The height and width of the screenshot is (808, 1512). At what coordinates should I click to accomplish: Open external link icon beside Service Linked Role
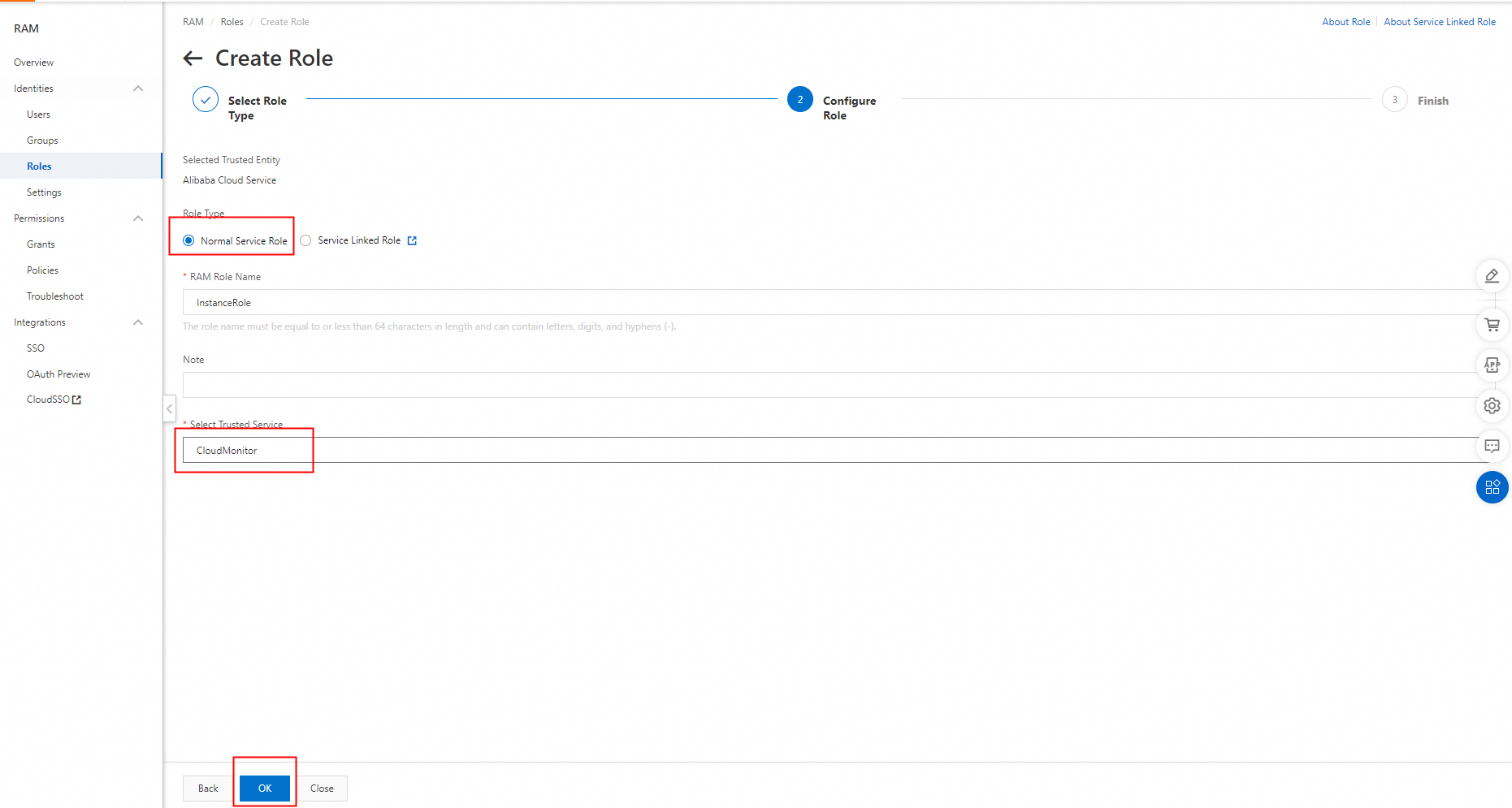pyautogui.click(x=412, y=240)
